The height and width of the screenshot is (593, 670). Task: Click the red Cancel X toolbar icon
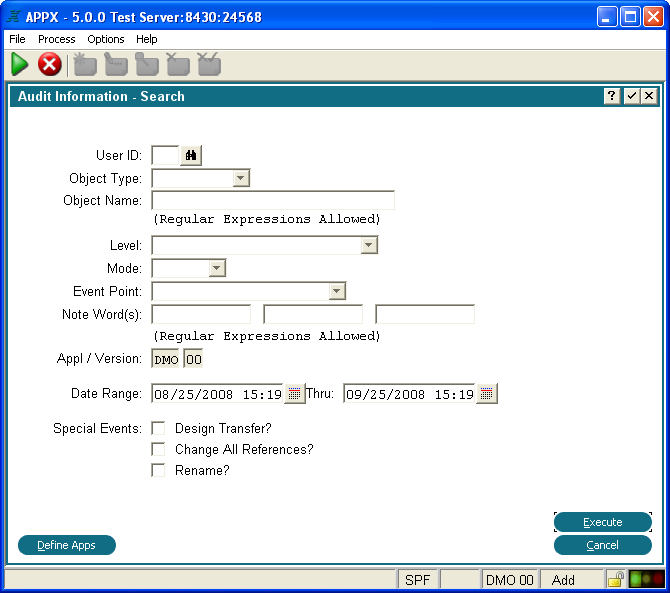(x=50, y=65)
